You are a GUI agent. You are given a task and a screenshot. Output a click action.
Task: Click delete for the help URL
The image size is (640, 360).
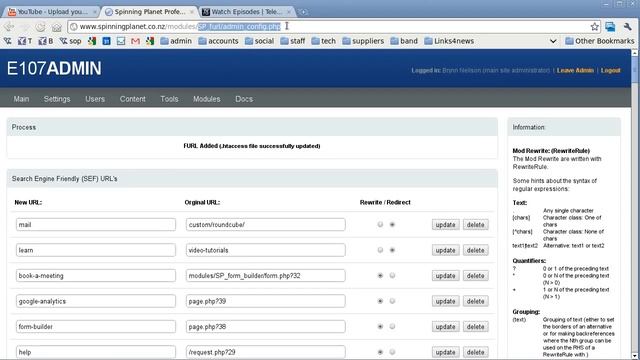click(476, 352)
